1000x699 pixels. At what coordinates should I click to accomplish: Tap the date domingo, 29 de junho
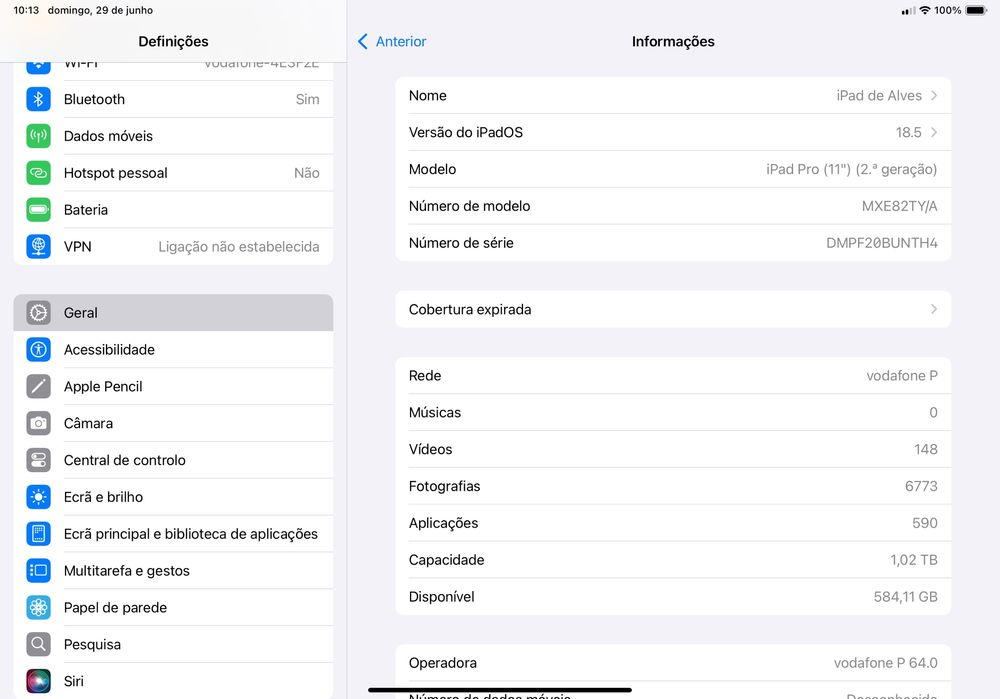[100, 10]
